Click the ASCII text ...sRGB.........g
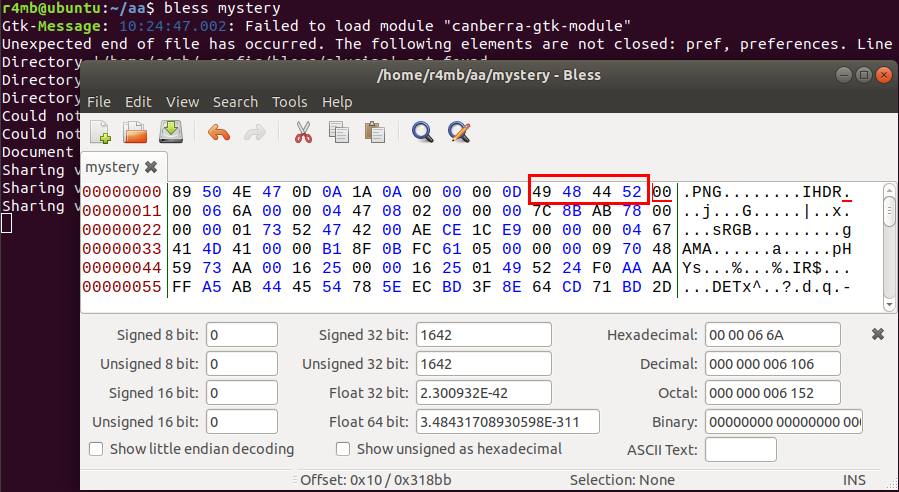This screenshot has height=492, width=899. click(x=767, y=230)
